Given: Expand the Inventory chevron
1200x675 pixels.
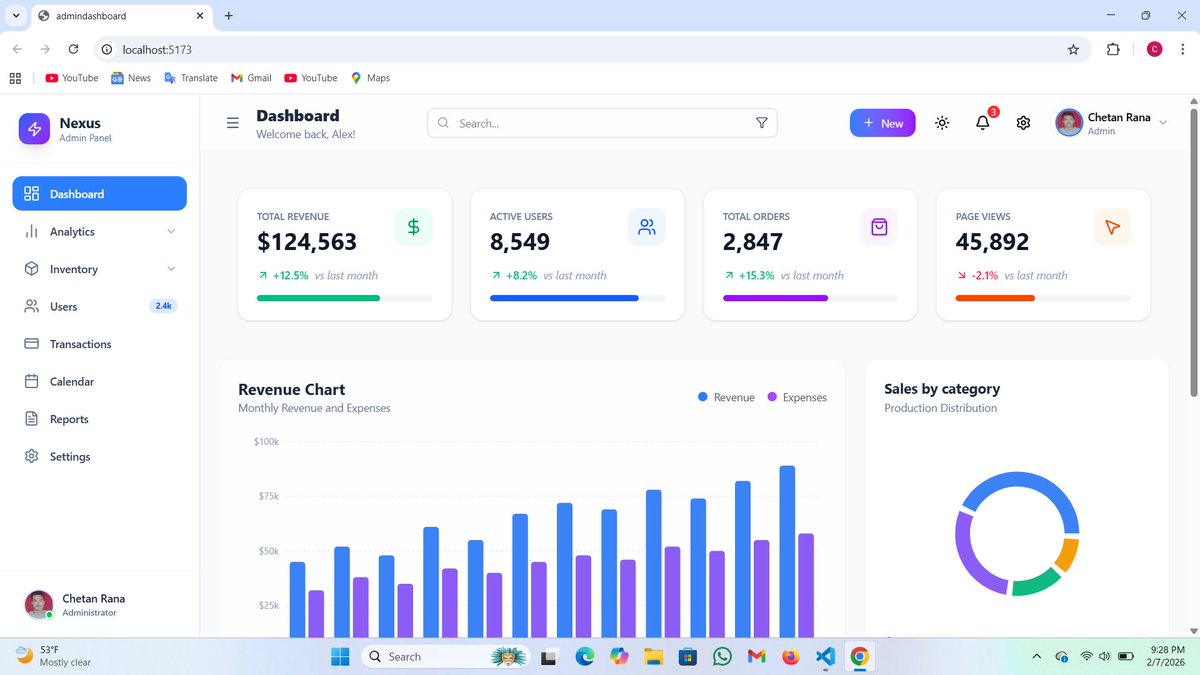Looking at the screenshot, I should (171, 269).
